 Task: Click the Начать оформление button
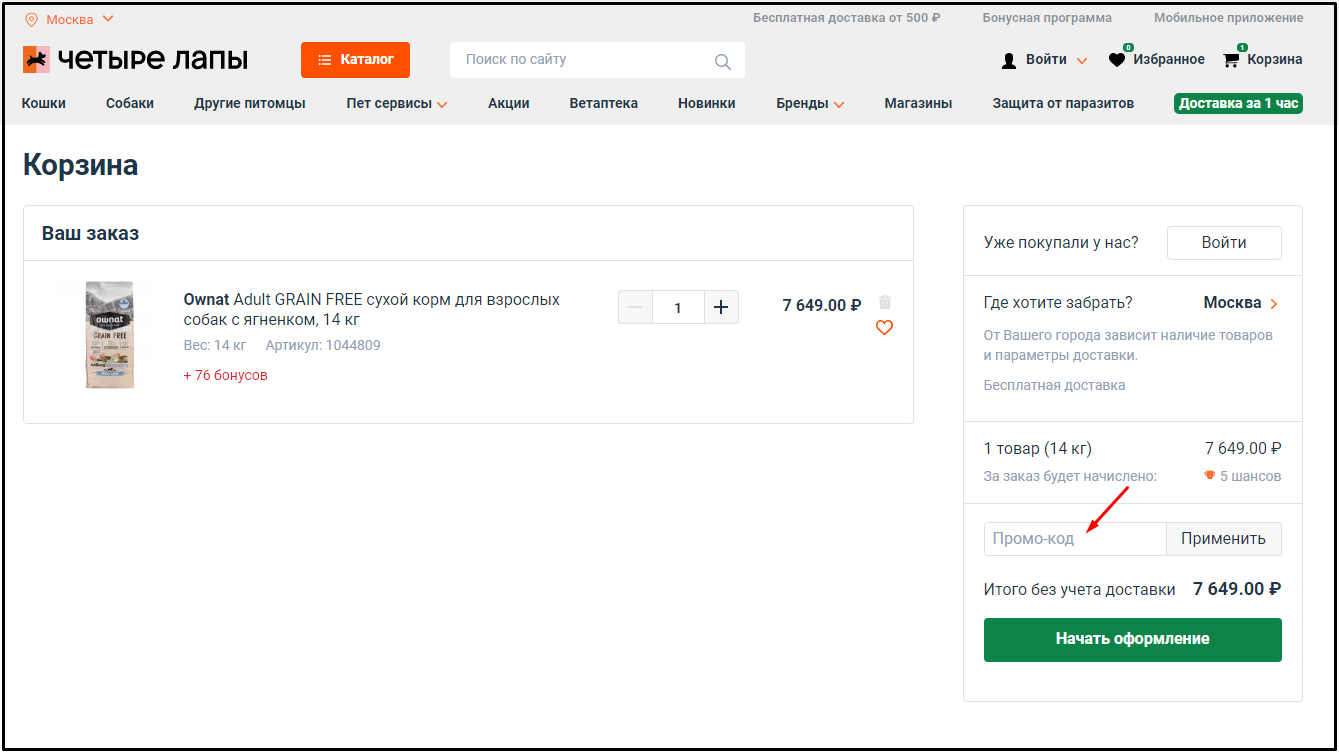1133,639
